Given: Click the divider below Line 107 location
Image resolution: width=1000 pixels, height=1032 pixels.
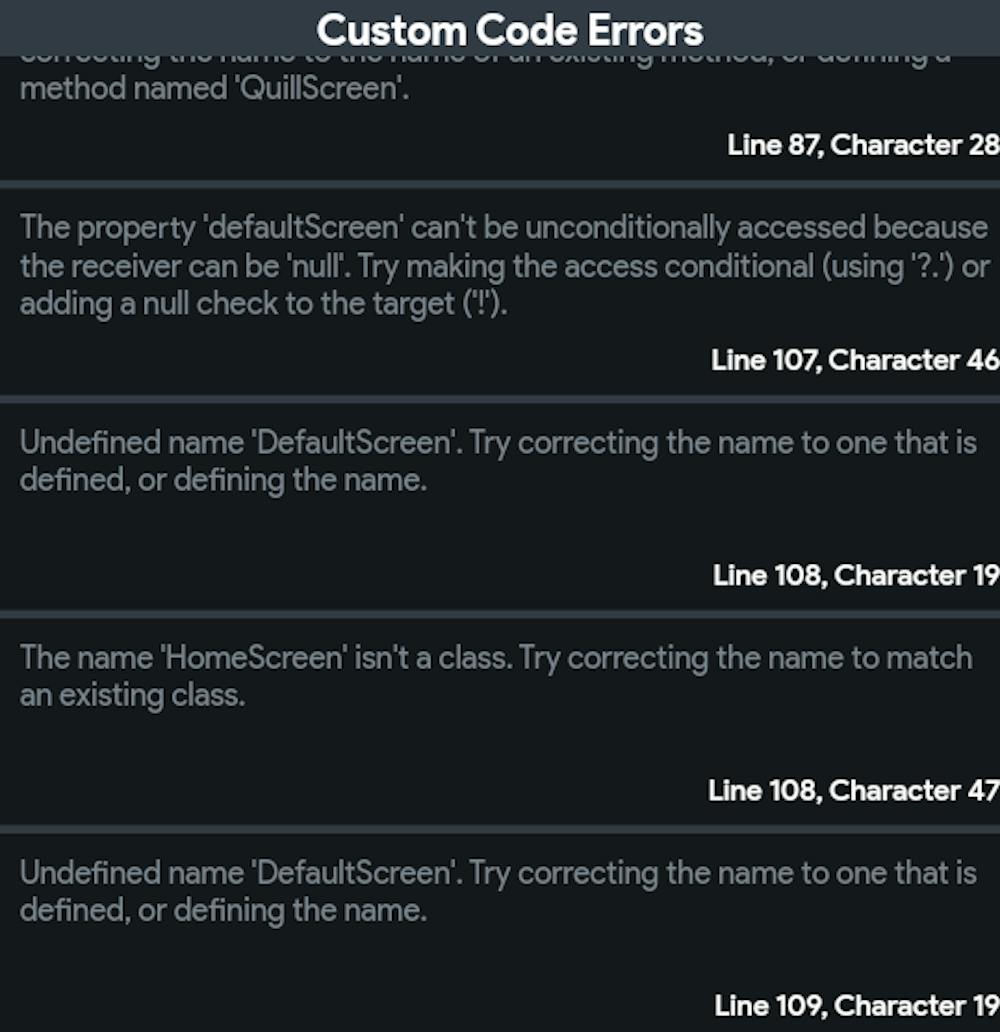Looking at the screenshot, I should click(x=500, y=399).
